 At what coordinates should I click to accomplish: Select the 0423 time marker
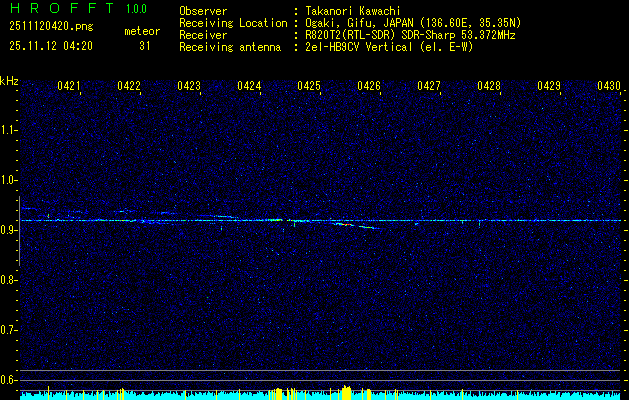189,87
